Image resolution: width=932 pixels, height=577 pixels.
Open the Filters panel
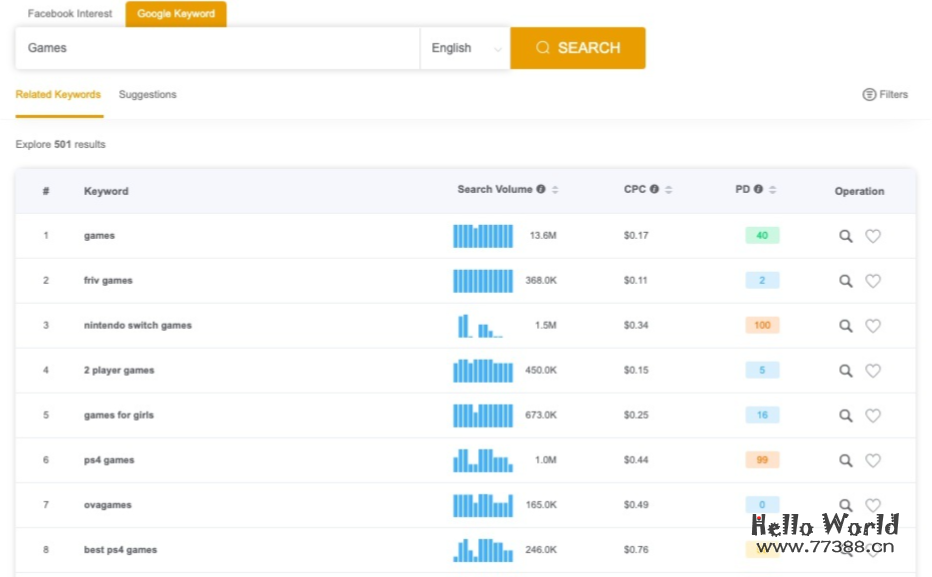click(x=885, y=95)
